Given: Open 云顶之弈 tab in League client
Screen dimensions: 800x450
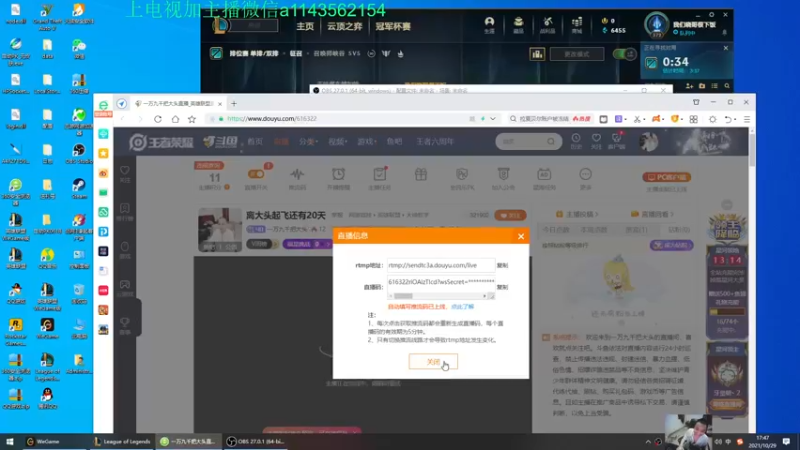Looking at the screenshot, I should click(x=344, y=26).
